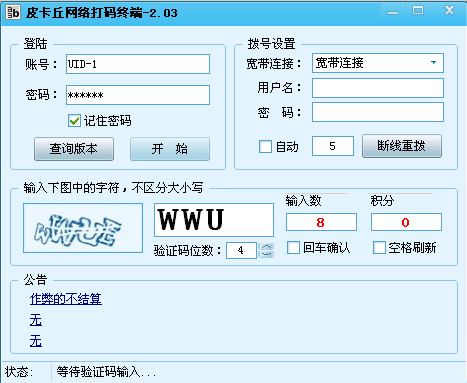Screen dimensions: 467x383
Task: Click the 积分 value 0
Action: click(406, 222)
